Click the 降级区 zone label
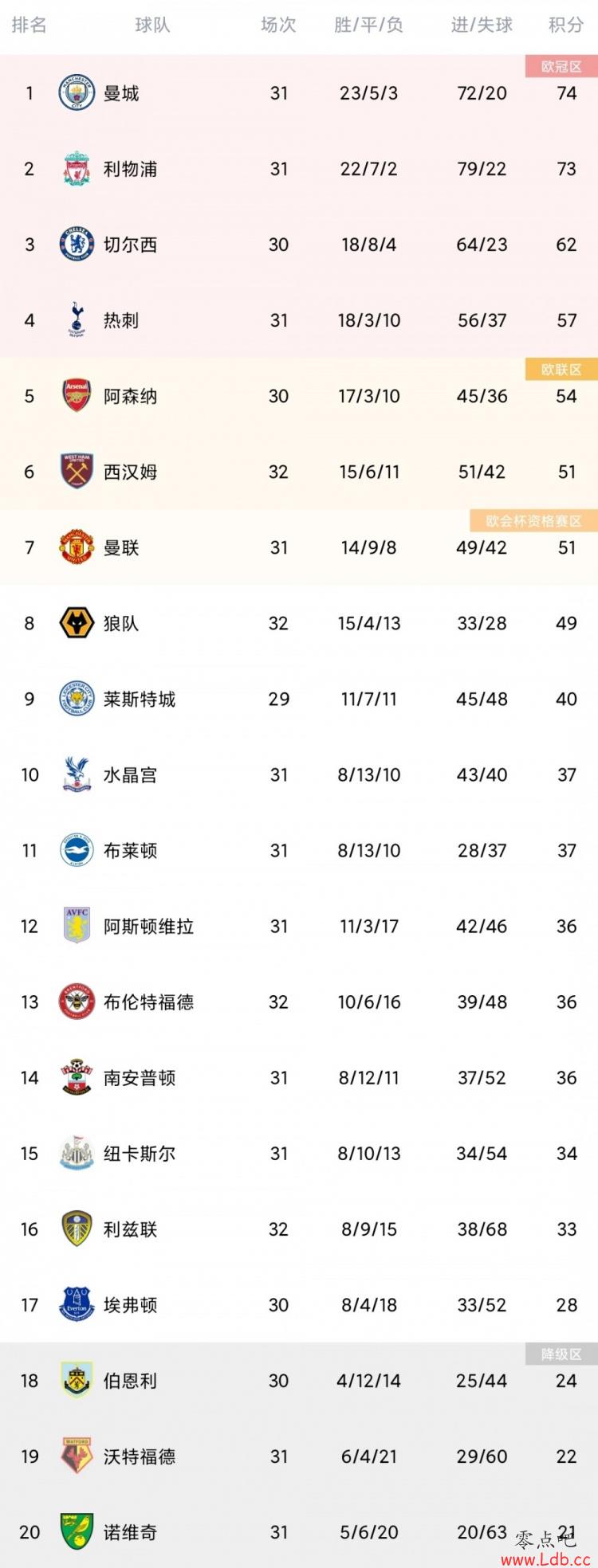This screenshot has height=1568, width=598. 561,1354
